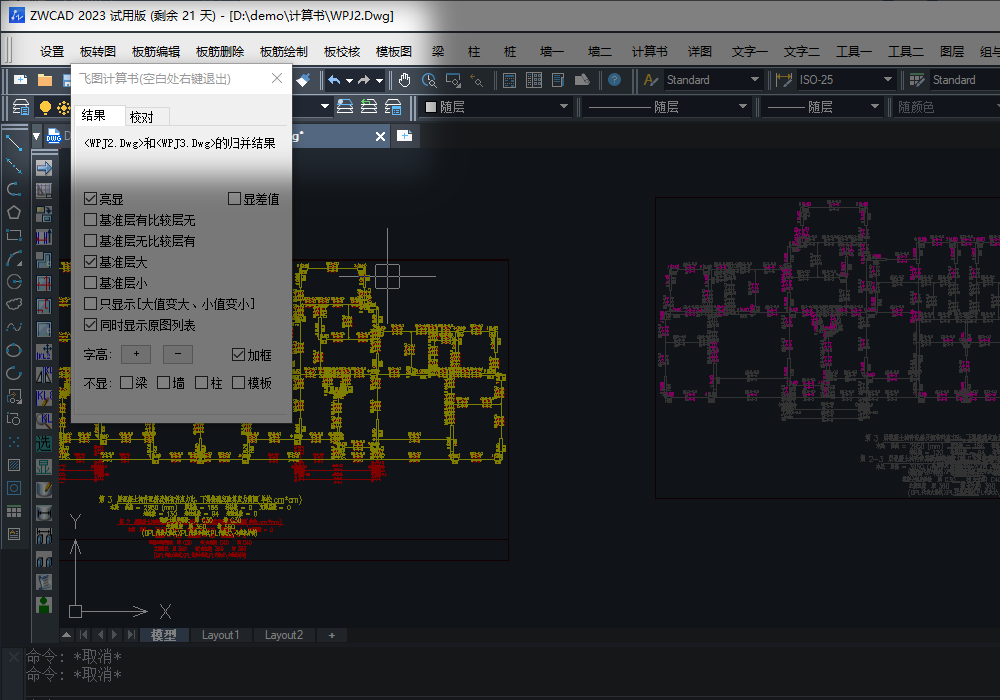Open a new drawing tab
This screenshot has height=700, width=1000.
tap(404, 136)
